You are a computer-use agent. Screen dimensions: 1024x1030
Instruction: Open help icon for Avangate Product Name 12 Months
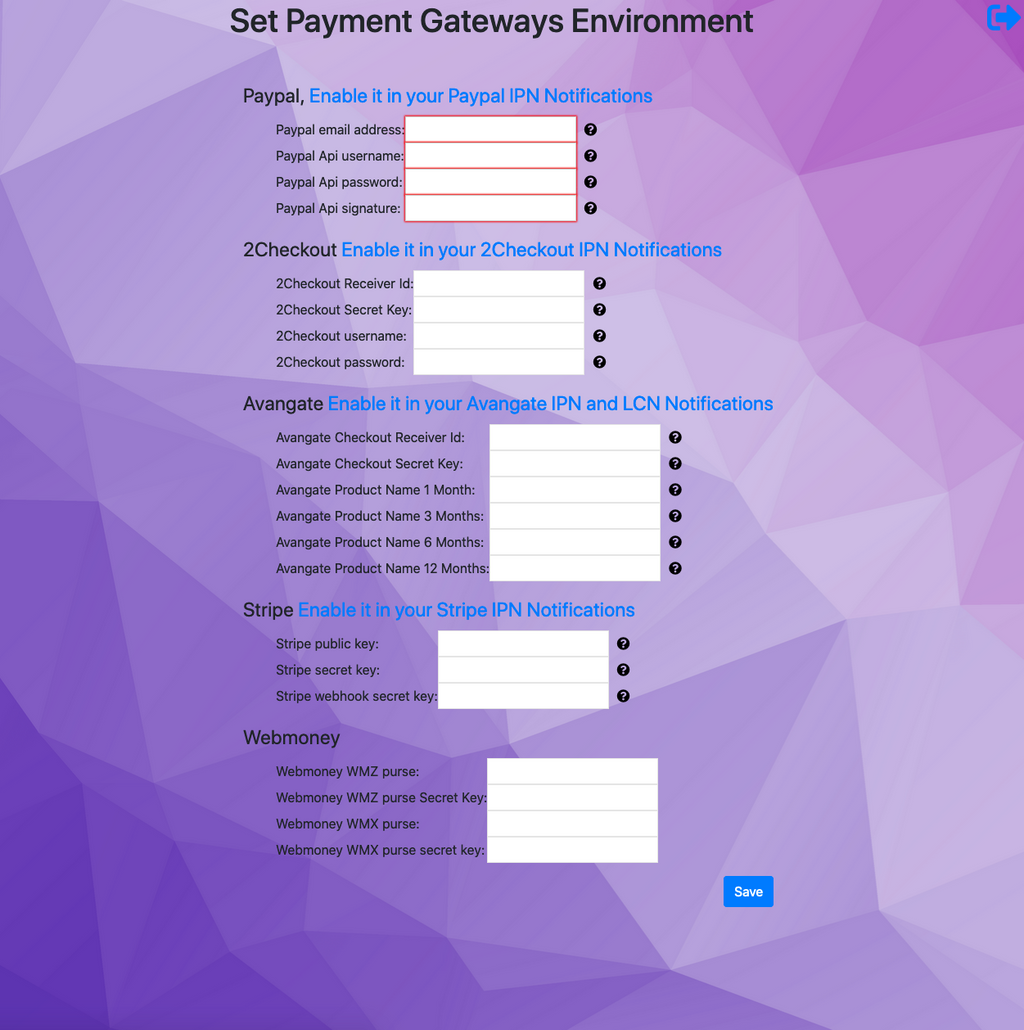[x=675, y=569]
